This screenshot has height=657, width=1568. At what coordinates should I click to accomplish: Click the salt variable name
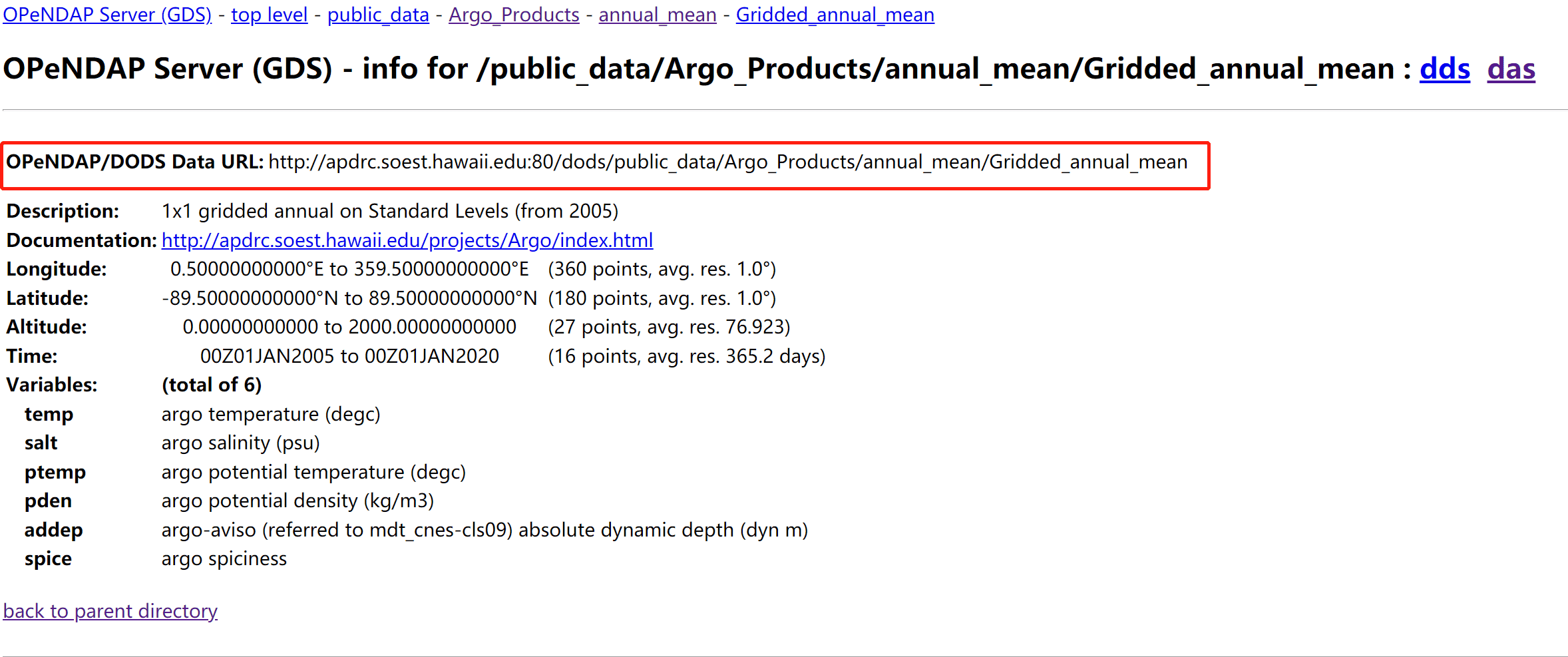pyautogui.click(x=41, y=443)
